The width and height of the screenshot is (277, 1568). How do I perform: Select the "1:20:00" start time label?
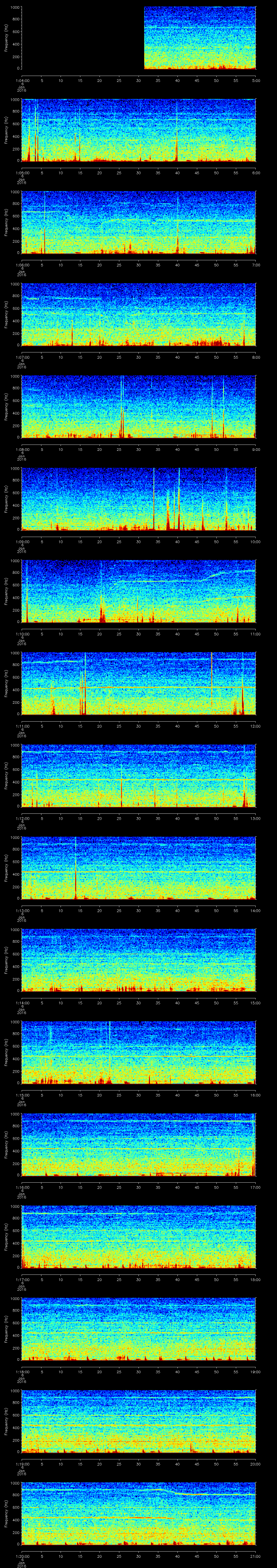[22, 1556]
